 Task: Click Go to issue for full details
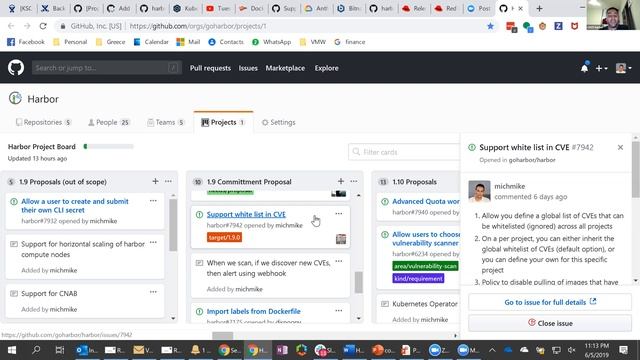click(550, 302)
